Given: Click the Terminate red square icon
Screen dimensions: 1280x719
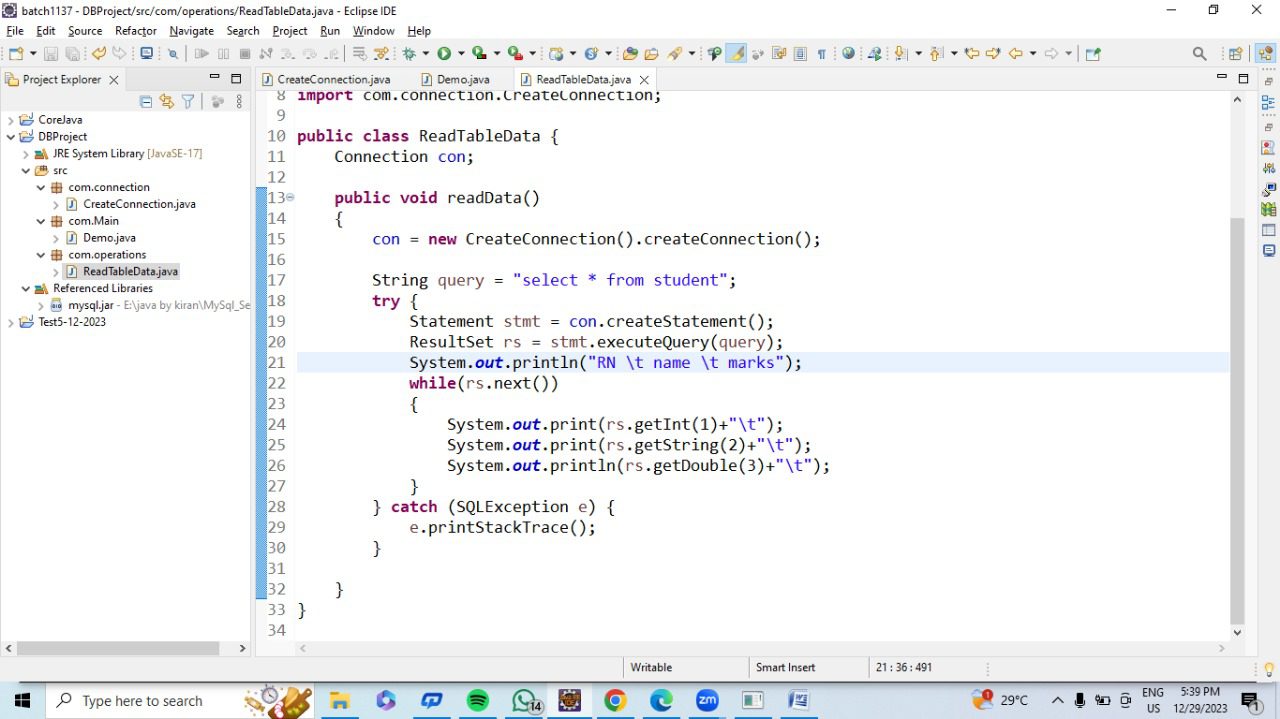Looking at the screenshot, I should pyautogui.click(x=244, y=54).
